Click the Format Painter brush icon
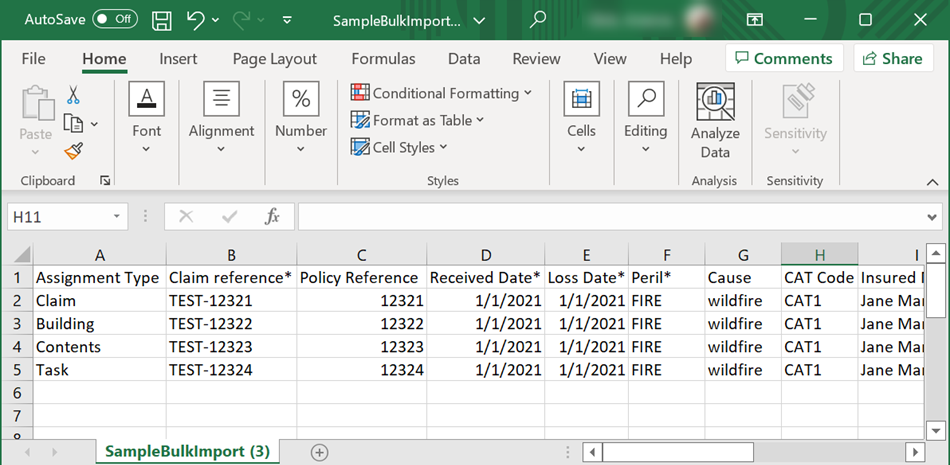This screenshot has height=465, width=950. [x=73, y=151]
